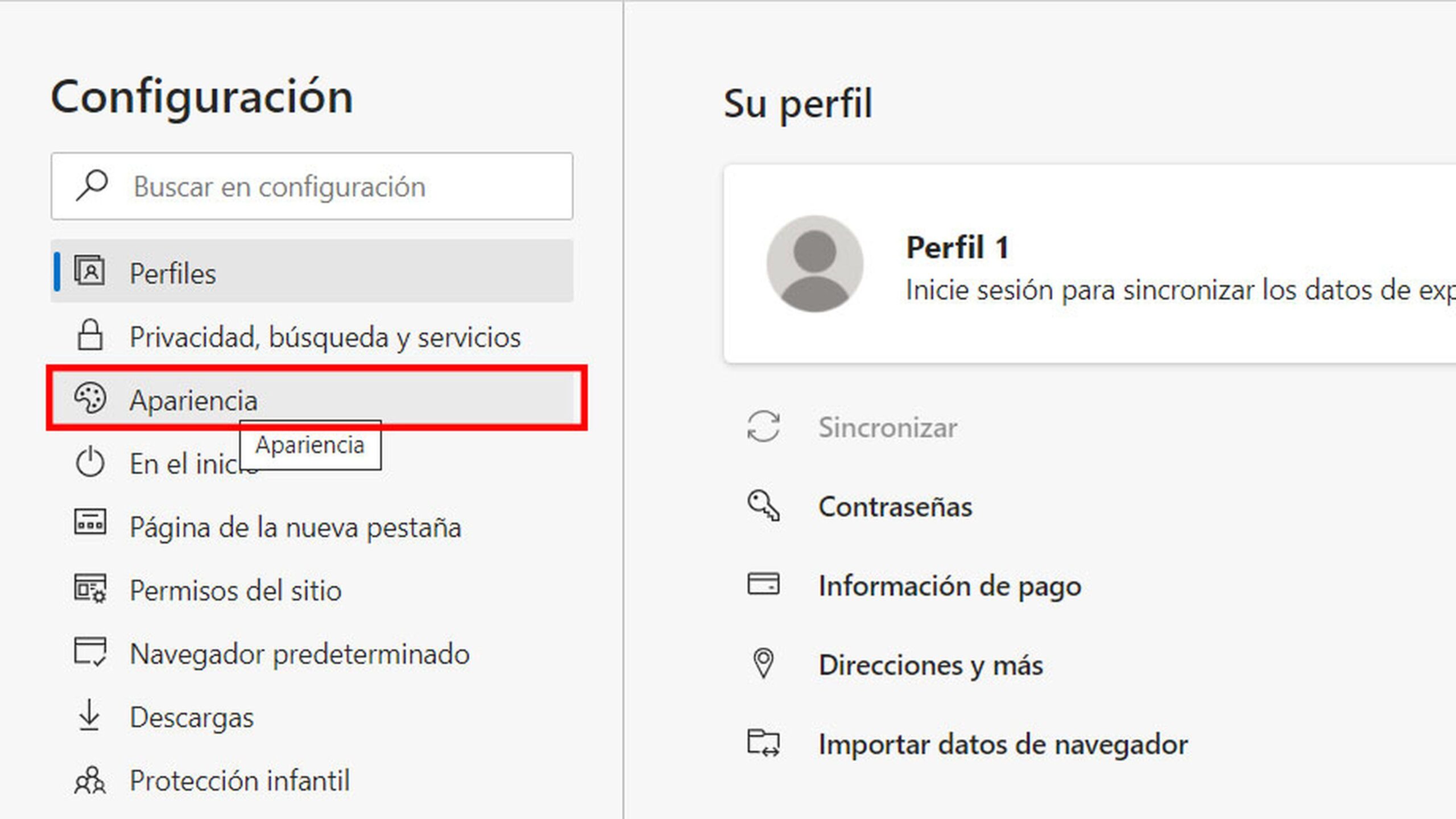Open Contraseñas settings
This screenshot has height=819, width=1456.
(x=895, y=507)
